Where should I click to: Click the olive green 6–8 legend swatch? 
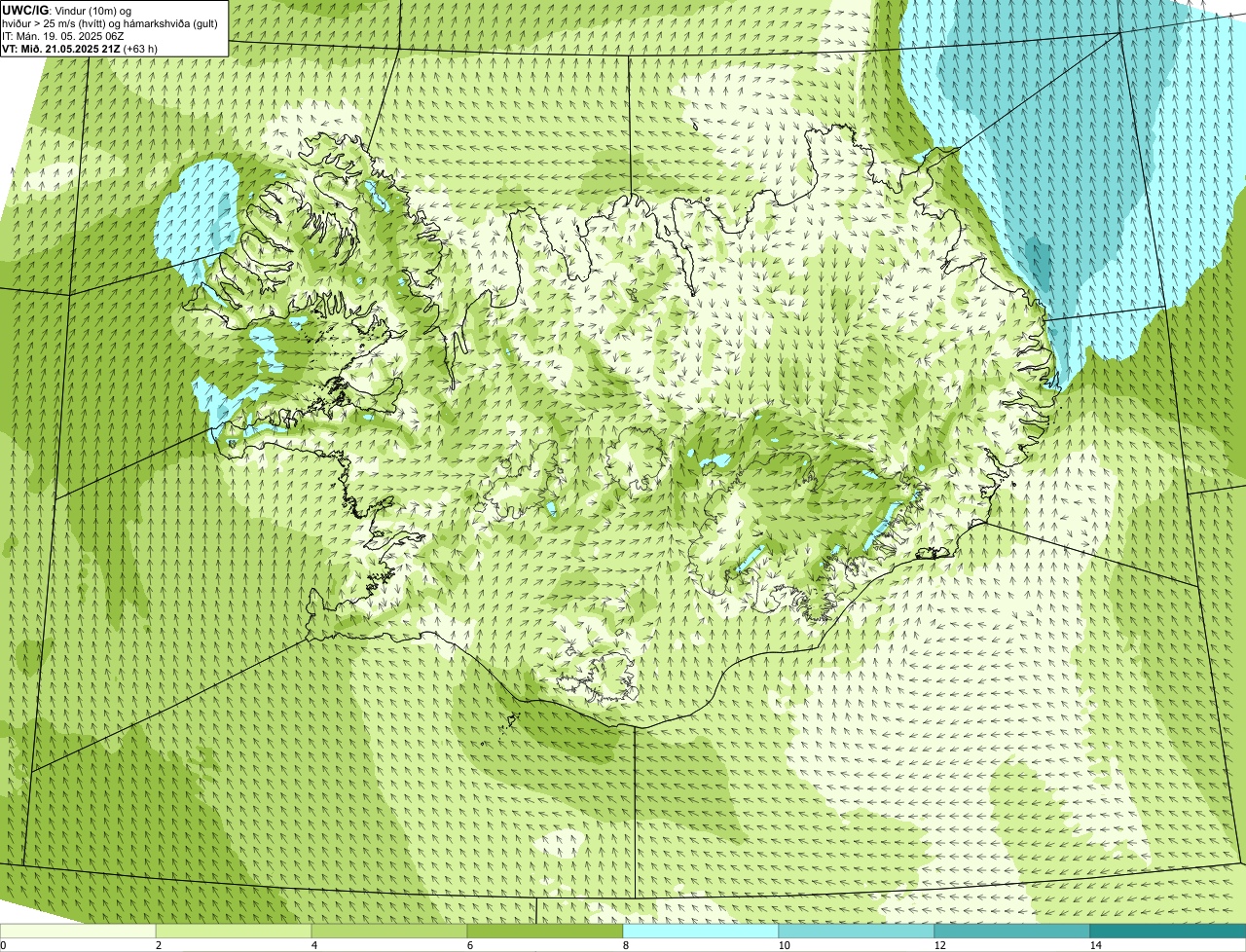[x=545, y=931]
